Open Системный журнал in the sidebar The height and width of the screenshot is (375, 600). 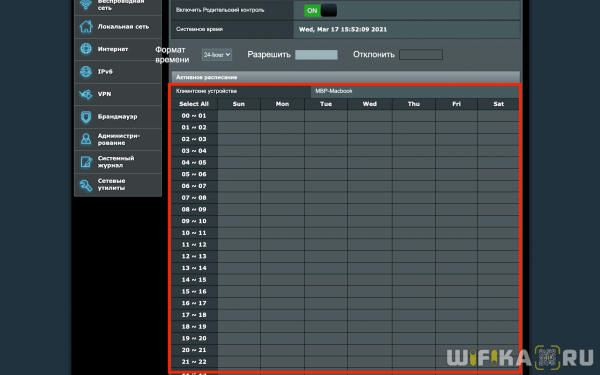coord(118,162)
